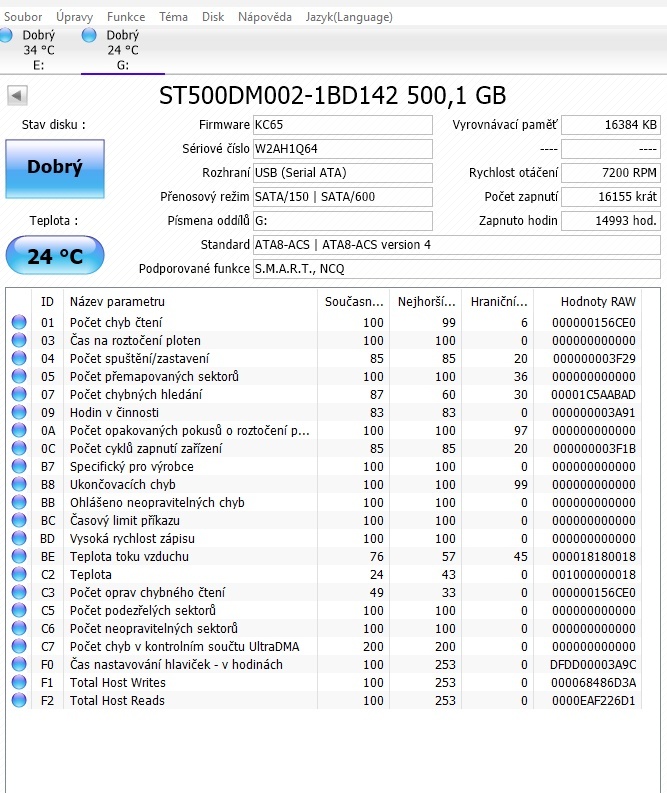The width and height of the screenshot is (667, 793).
Task: Open the Nápověda menu
Action: [265, 17]
